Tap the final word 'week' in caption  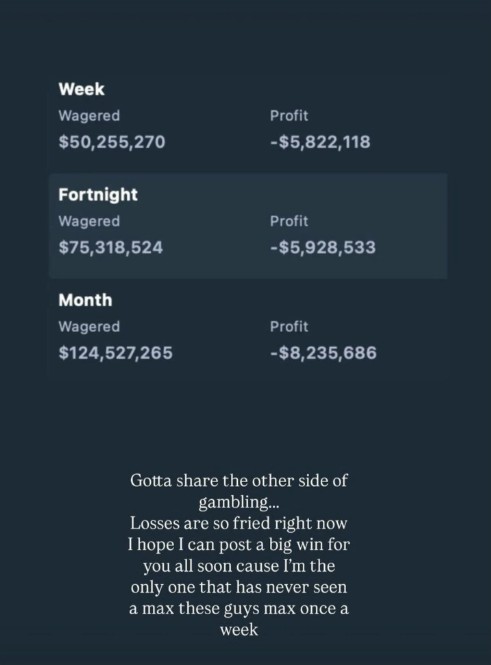tap(239, 630)
